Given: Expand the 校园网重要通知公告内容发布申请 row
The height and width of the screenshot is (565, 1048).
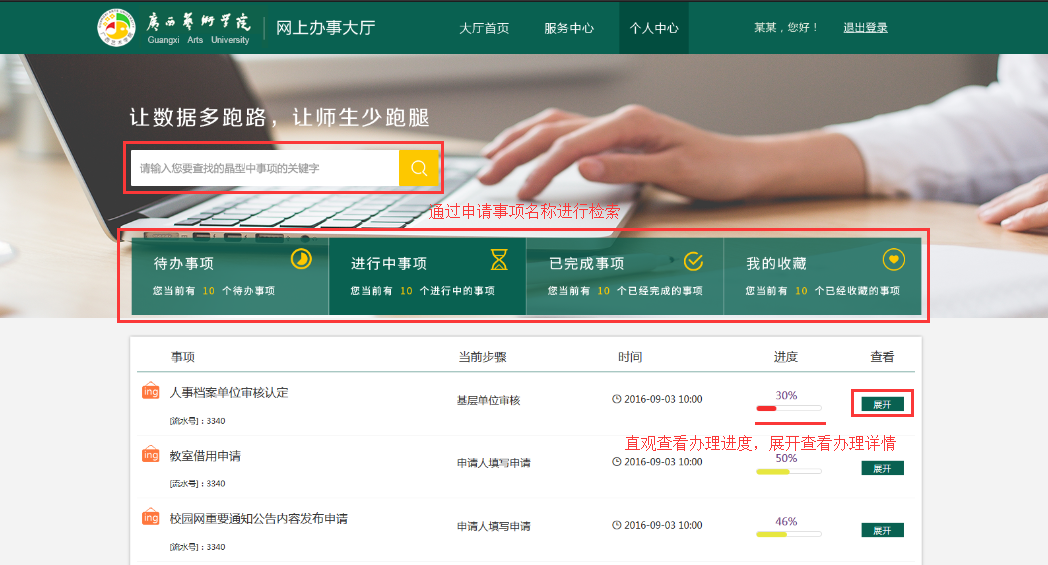Looking at the screenshot, I should 882,530.
